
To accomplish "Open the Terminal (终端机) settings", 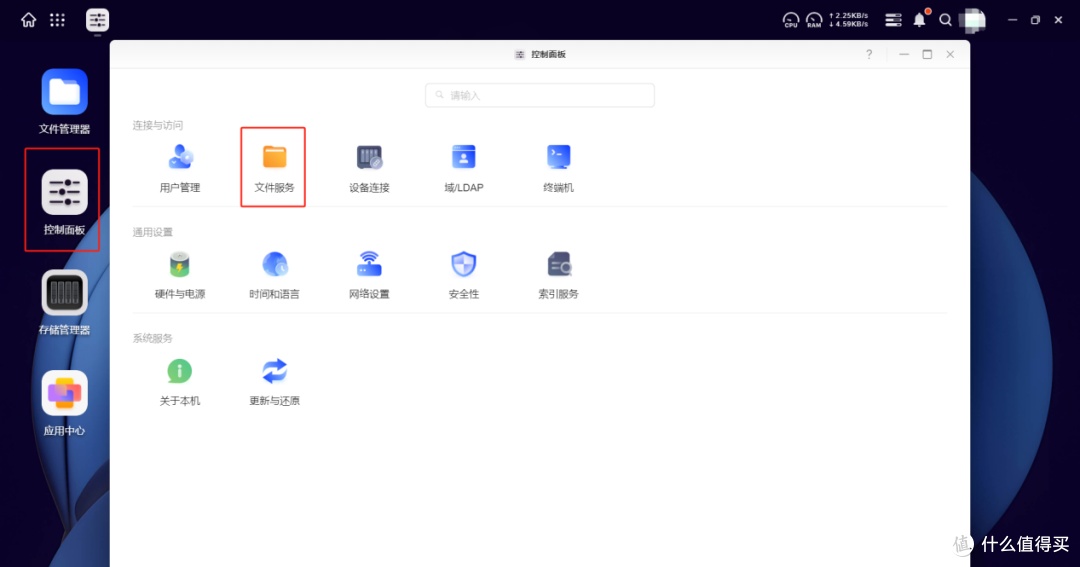I will coord(559,167).
